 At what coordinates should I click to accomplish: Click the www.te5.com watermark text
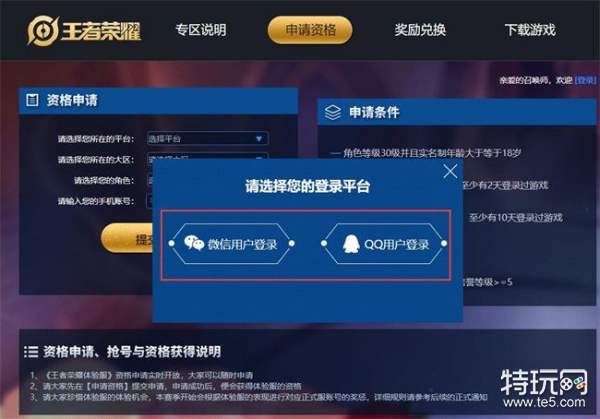pos(544,402)
